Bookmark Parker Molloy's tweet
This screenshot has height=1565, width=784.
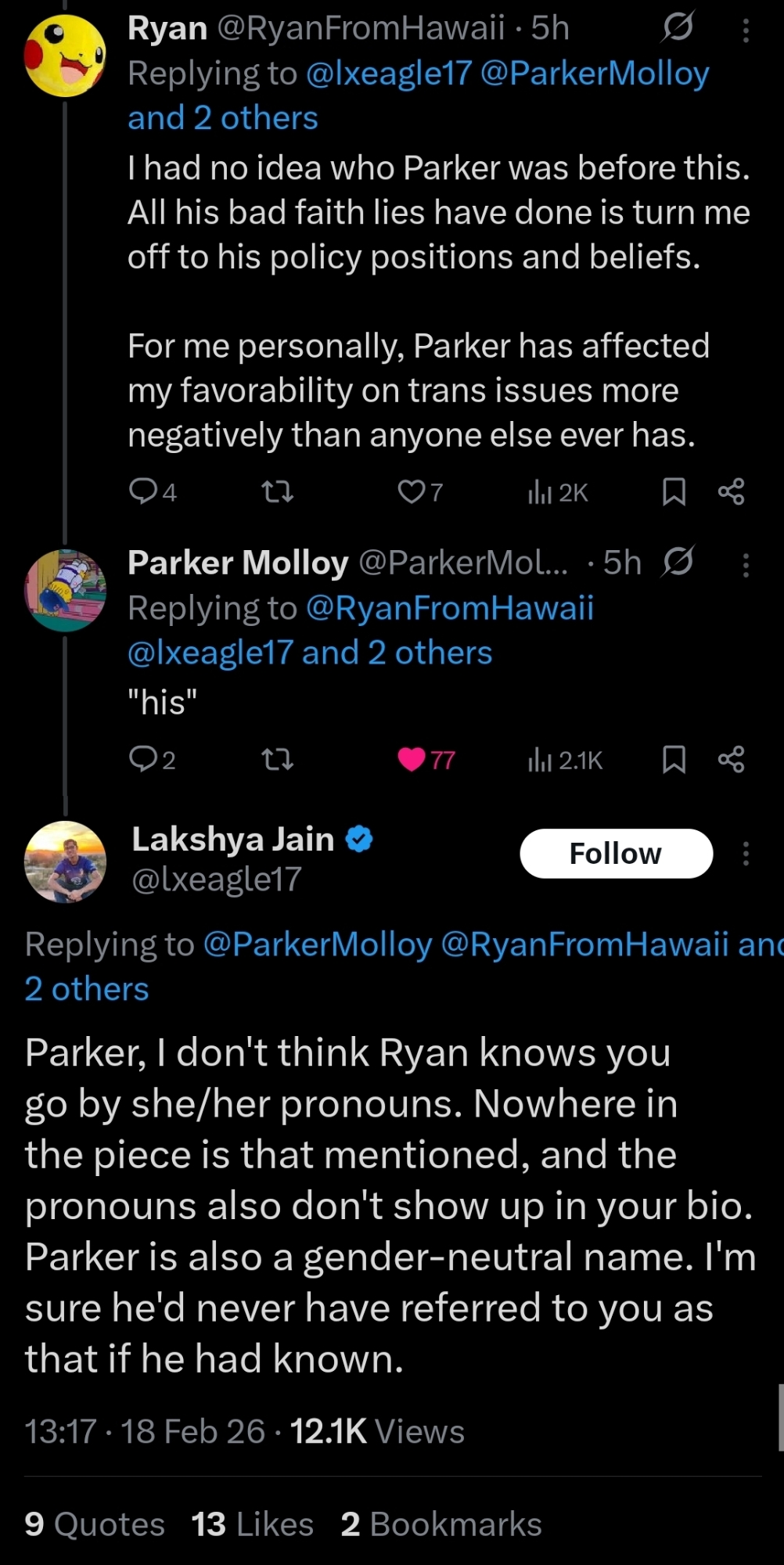(674, 759)
